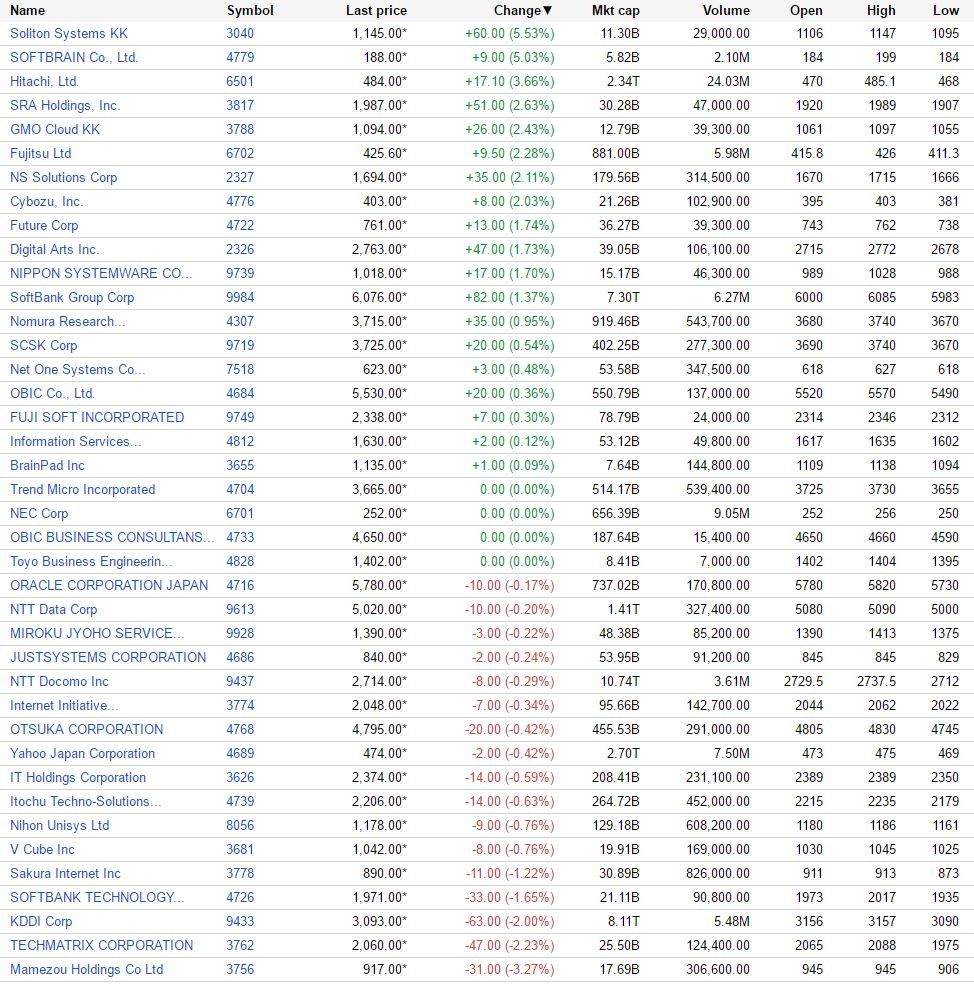Open NTT Data Corp link
The height and width of the screenshot is (984, 974).
53,609
